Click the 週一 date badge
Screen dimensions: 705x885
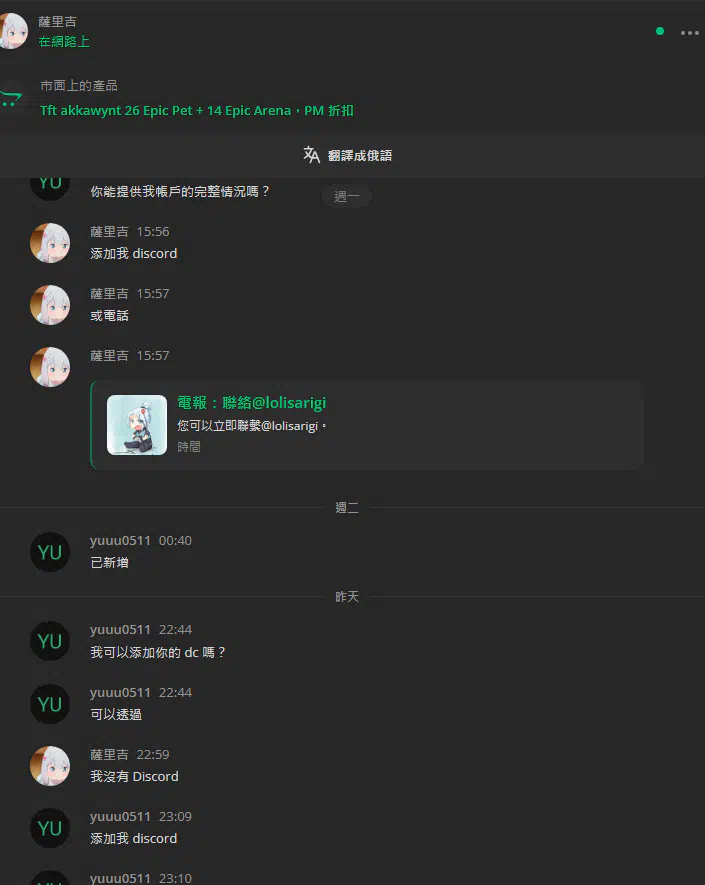coord(347,196)
